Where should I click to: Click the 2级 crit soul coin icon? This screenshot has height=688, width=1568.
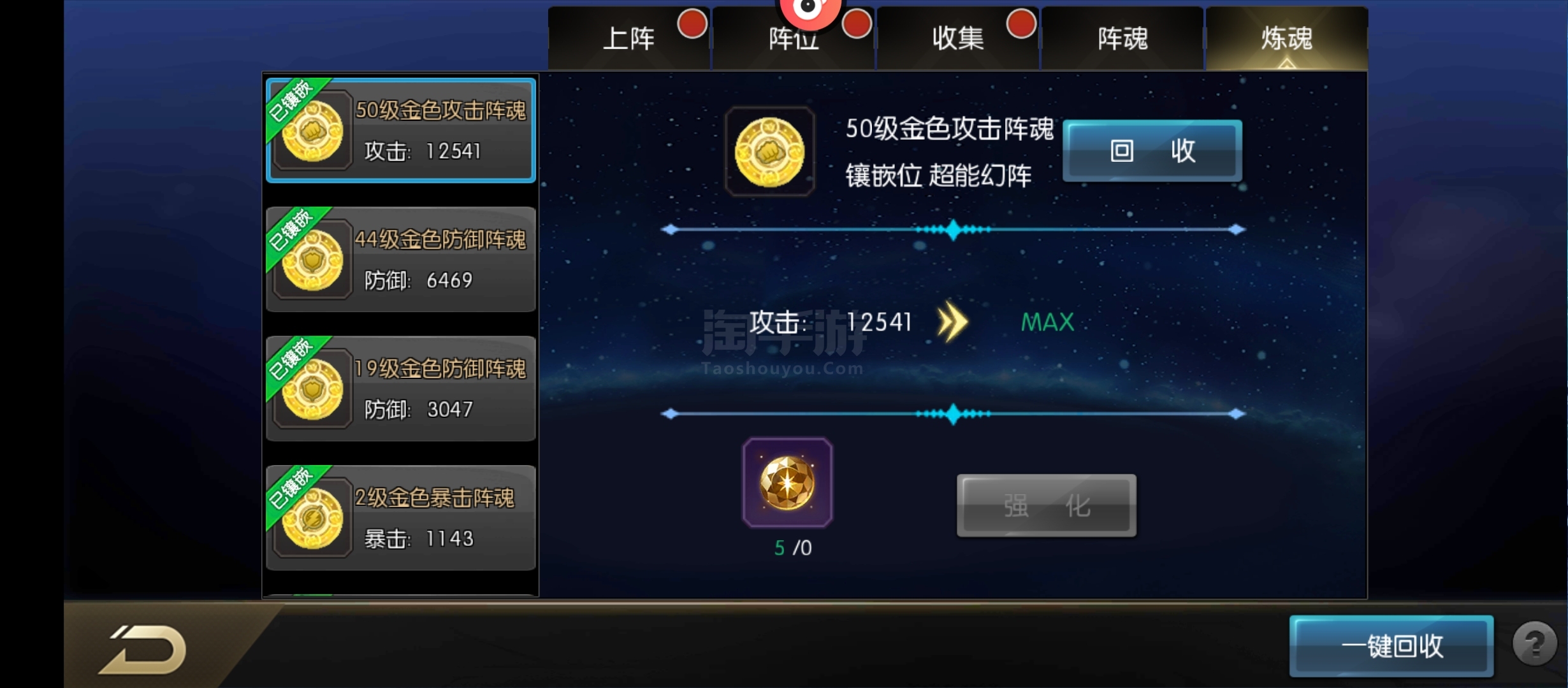pos(312,519)
